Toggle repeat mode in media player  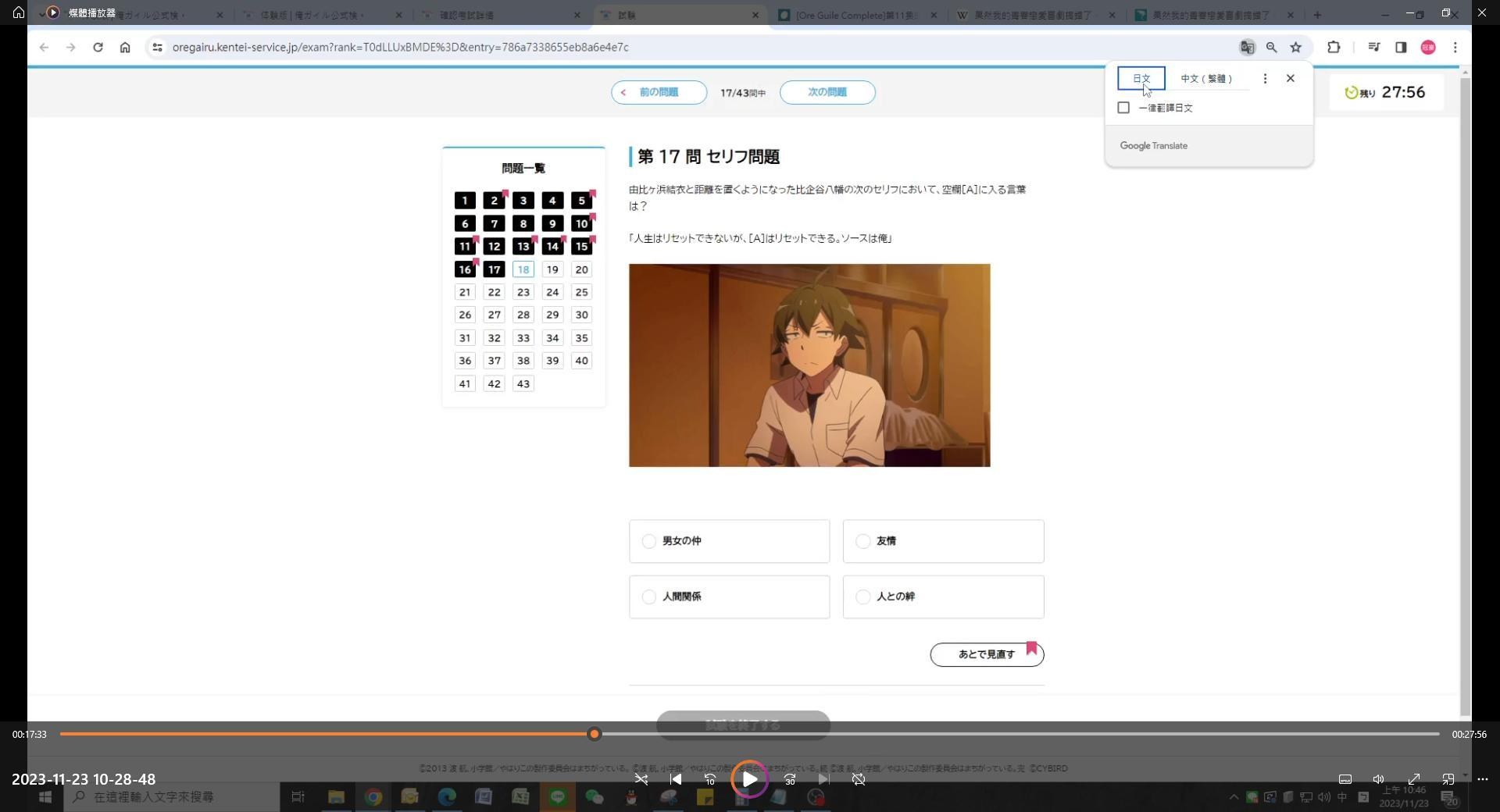point(859,779)
